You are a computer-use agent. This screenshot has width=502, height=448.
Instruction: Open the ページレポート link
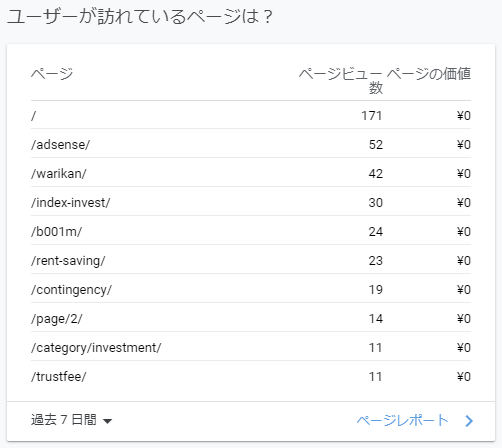pyautogui.click(x=402, y=420)
